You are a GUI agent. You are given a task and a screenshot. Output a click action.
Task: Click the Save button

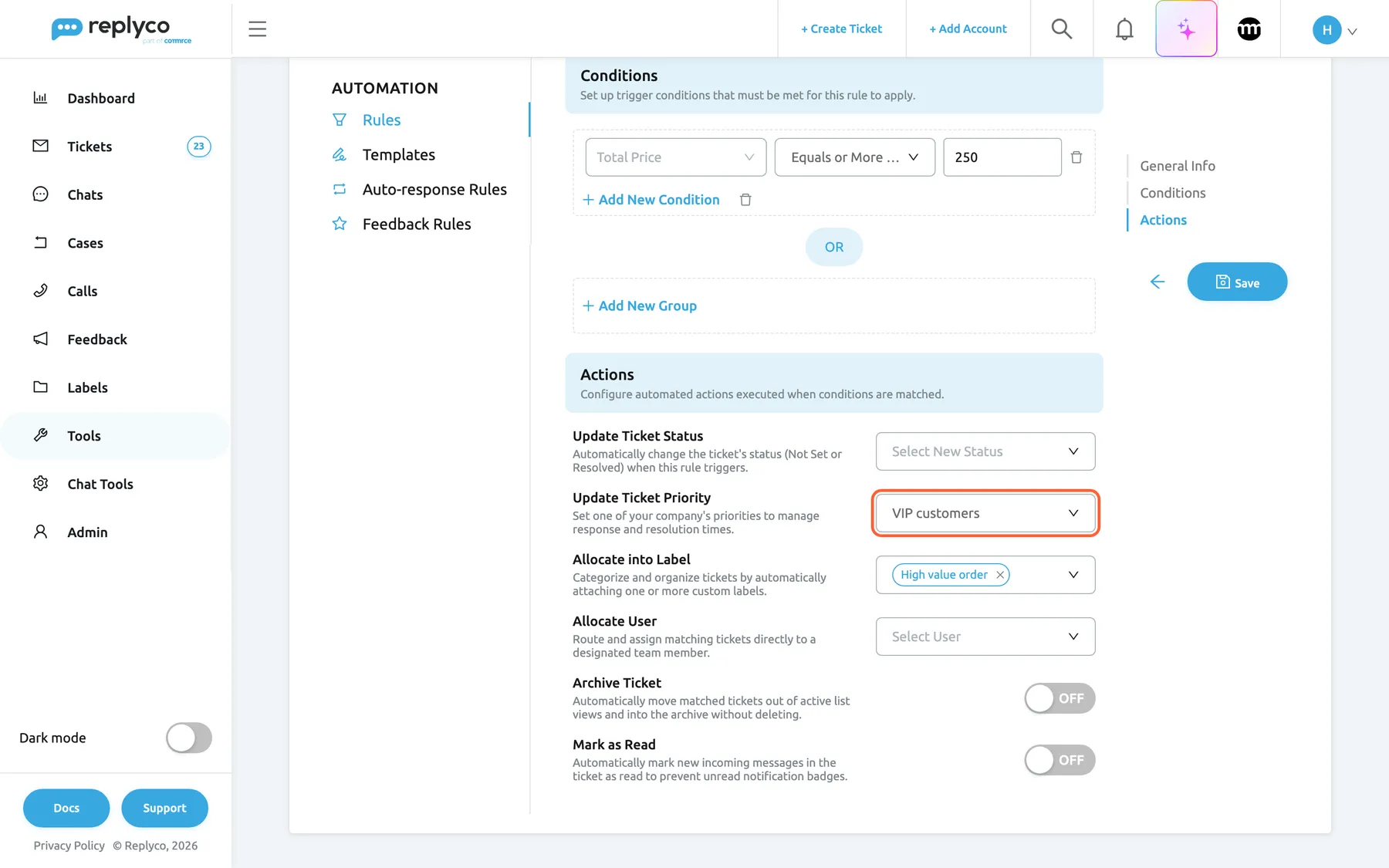1237,282
